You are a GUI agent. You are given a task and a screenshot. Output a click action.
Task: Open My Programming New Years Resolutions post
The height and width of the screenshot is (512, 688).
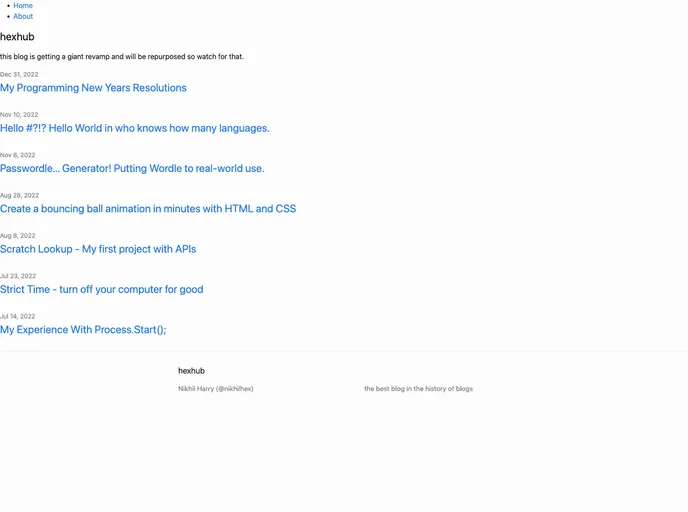[x=93, y=88]
